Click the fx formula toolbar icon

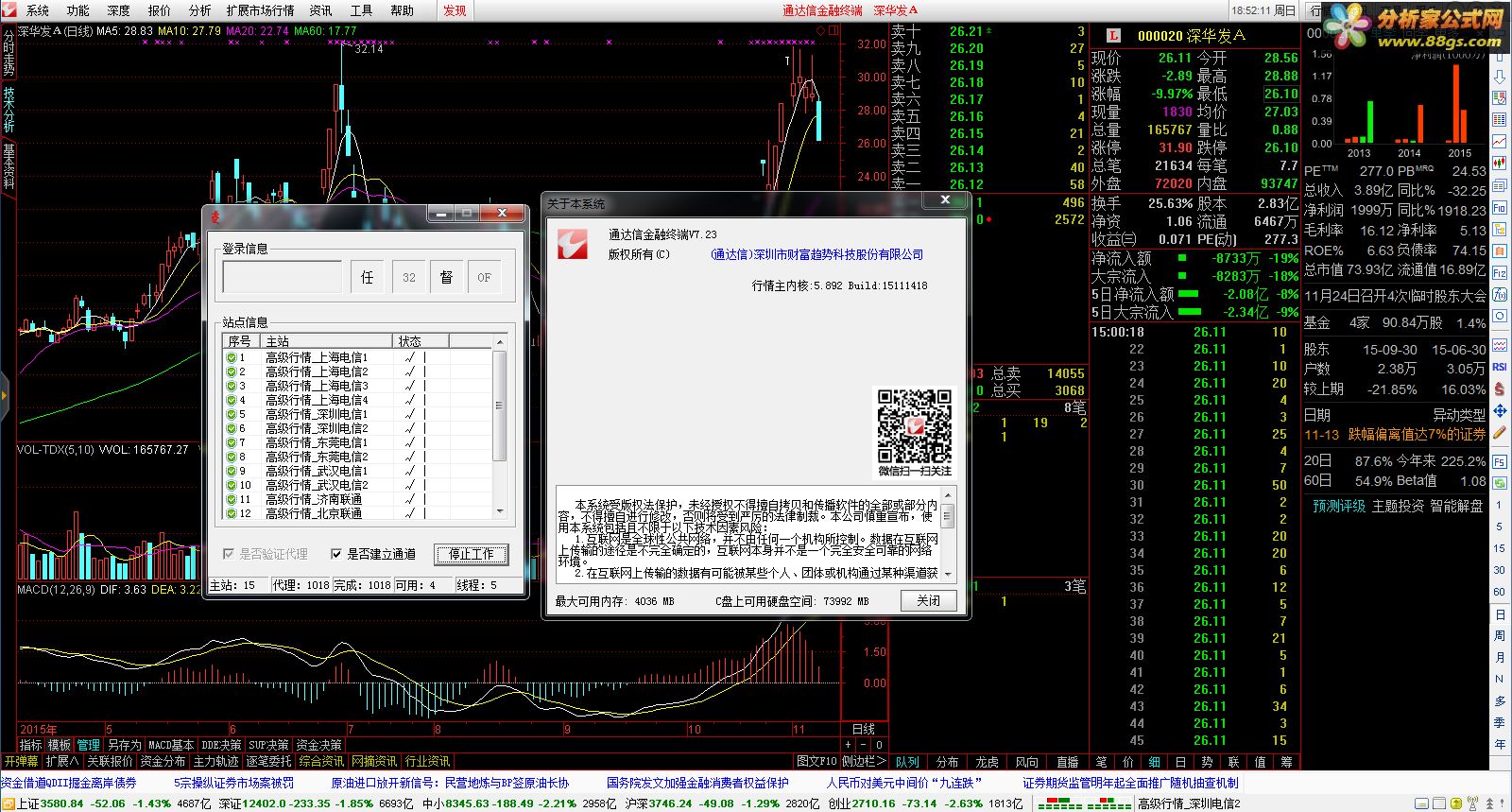[1500, 295]
